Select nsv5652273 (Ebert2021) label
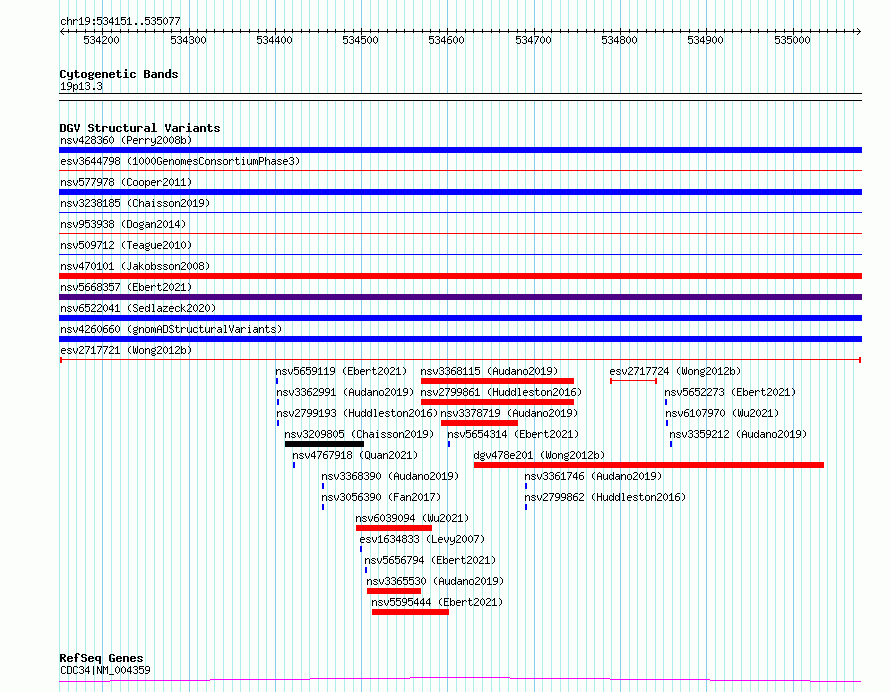890x692 pixels. (731, 392)
